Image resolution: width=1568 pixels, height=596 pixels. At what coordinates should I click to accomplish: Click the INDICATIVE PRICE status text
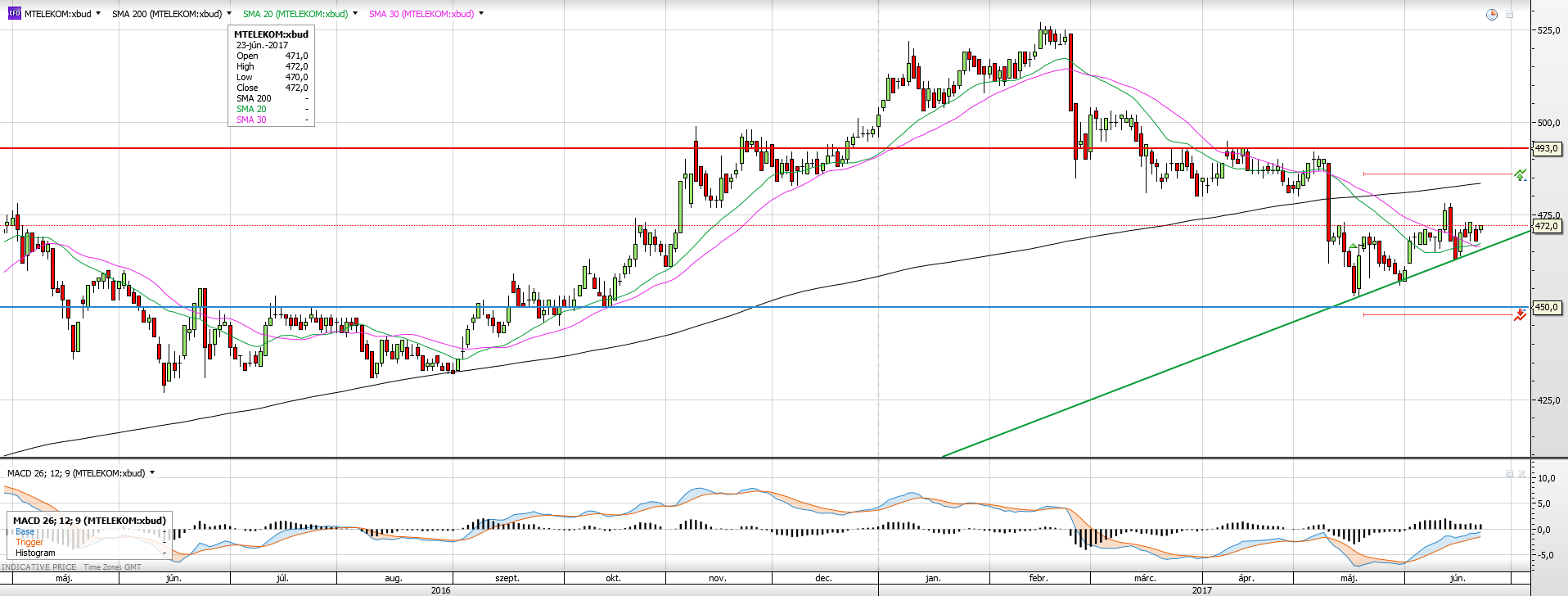click(x=39, y=567)
